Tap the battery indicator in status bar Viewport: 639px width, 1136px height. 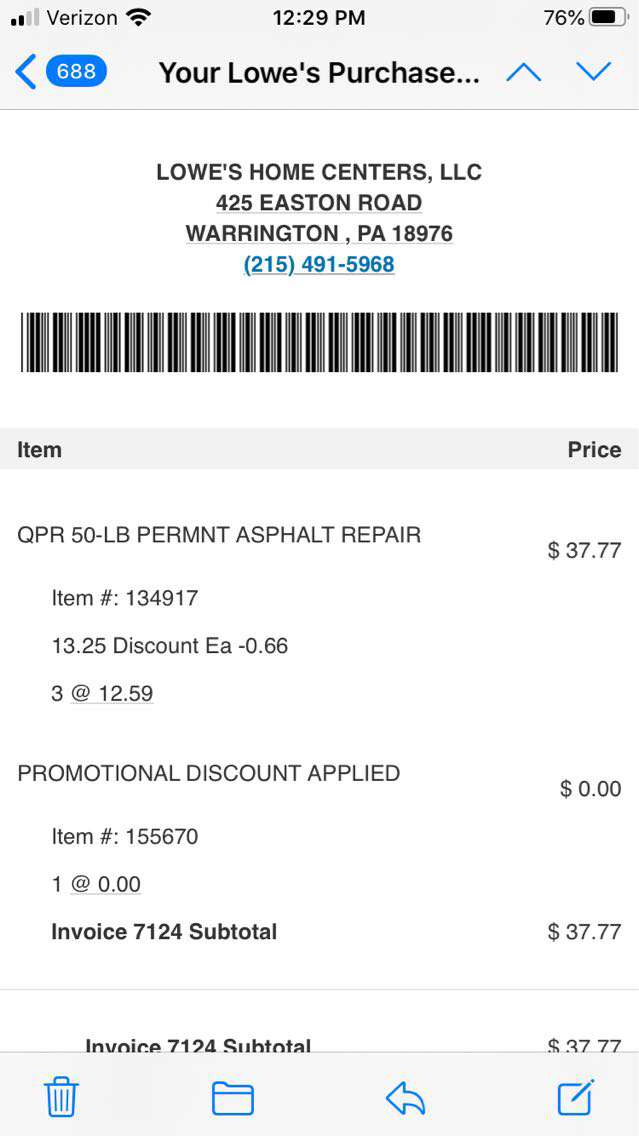[x=608, y=18]
